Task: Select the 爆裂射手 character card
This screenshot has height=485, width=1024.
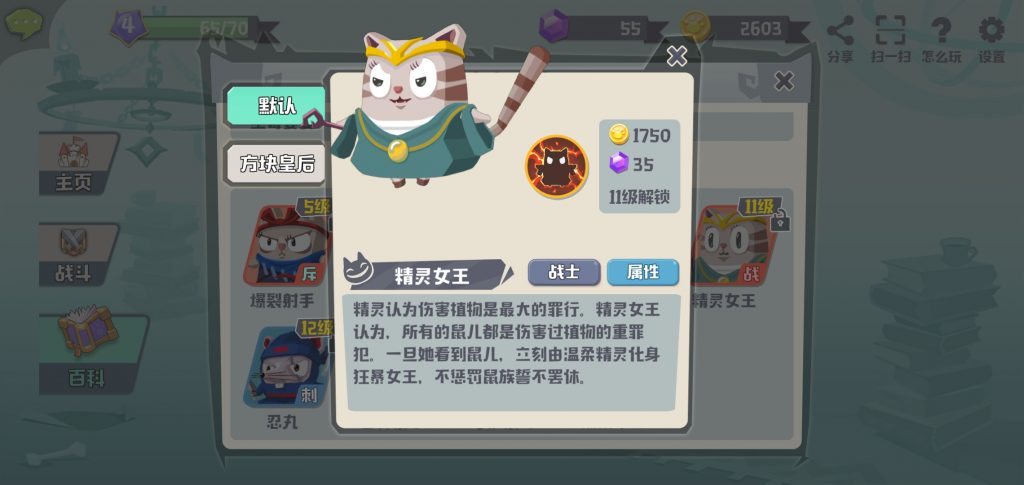Action: tap(285, 255)
